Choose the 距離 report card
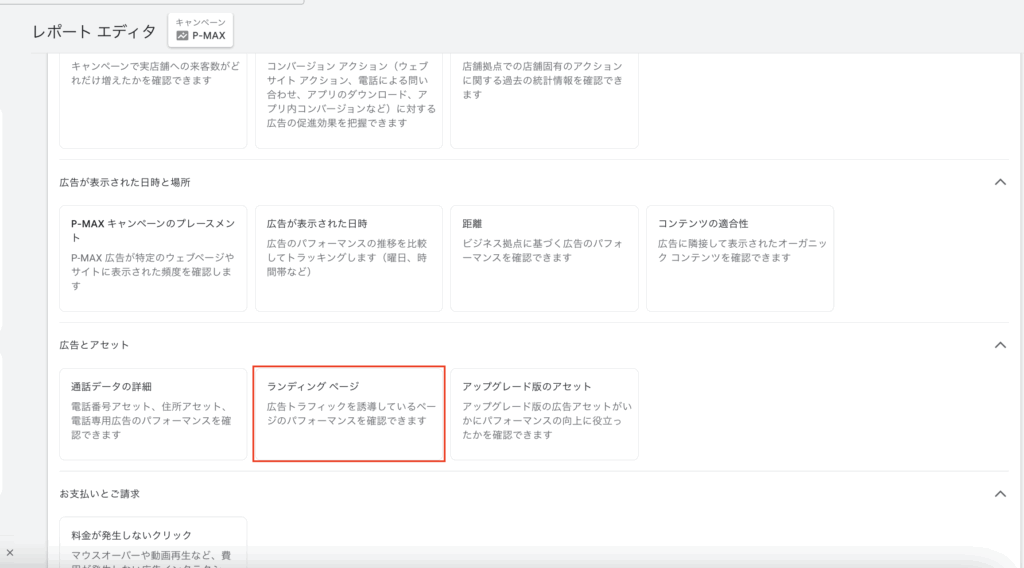 tap(544, 258)
